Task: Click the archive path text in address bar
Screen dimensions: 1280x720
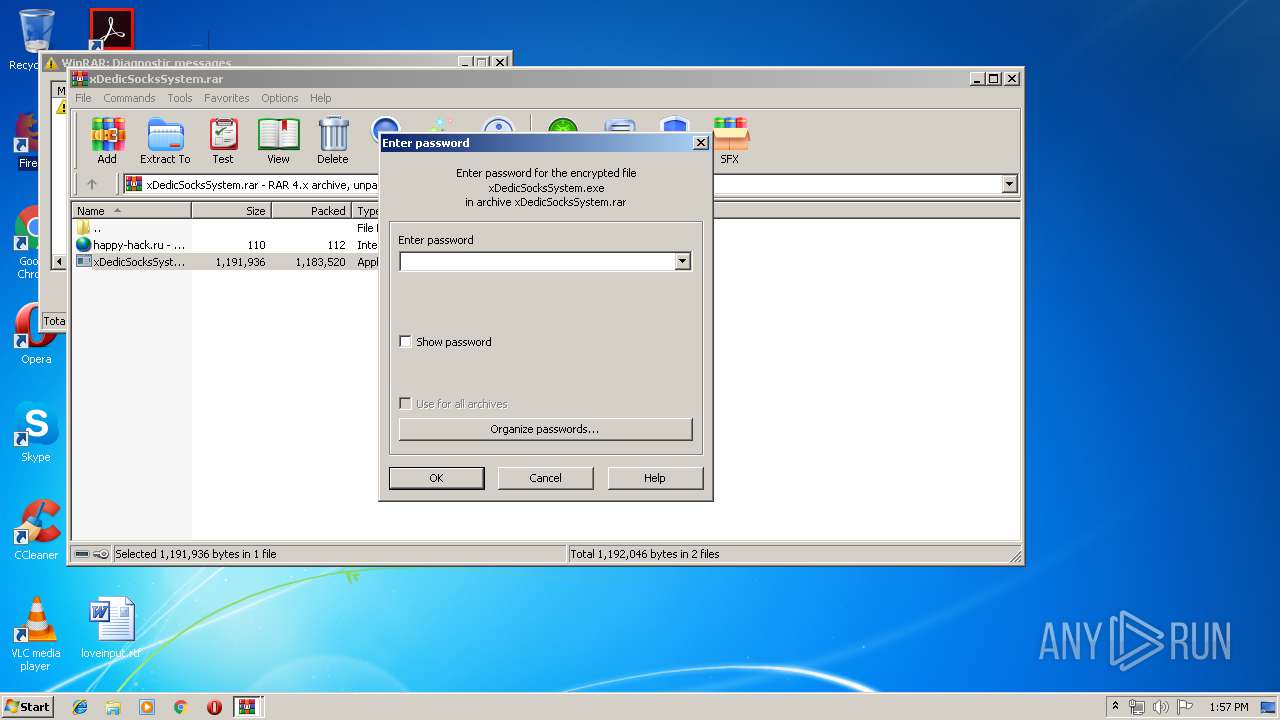Action: click(261, 184)
